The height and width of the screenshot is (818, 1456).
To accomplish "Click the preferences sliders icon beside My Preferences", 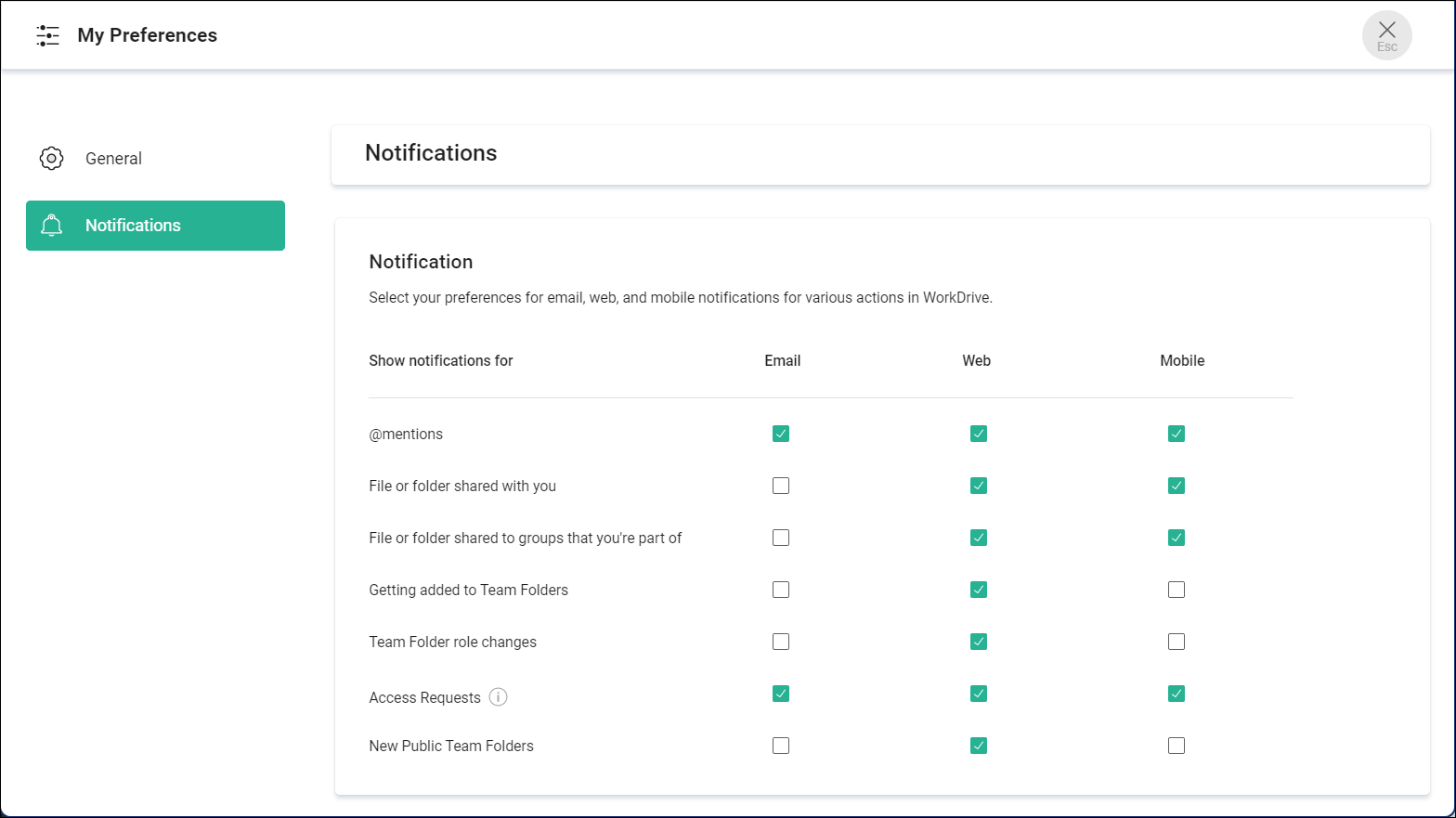I will click(x=47, y=35).
